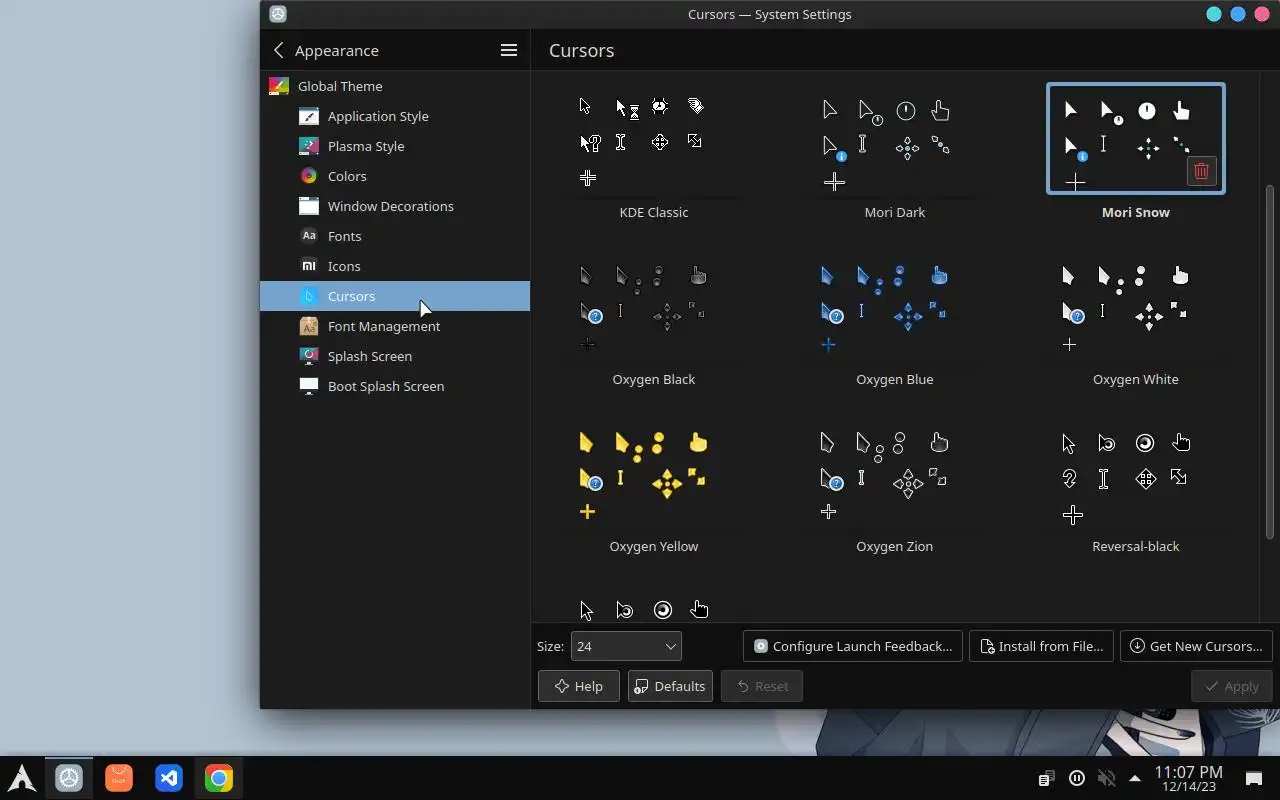Viewport: 1280px width, 800px height.
Task: Open the cursor Size dropdown
Action: [626, 646]
